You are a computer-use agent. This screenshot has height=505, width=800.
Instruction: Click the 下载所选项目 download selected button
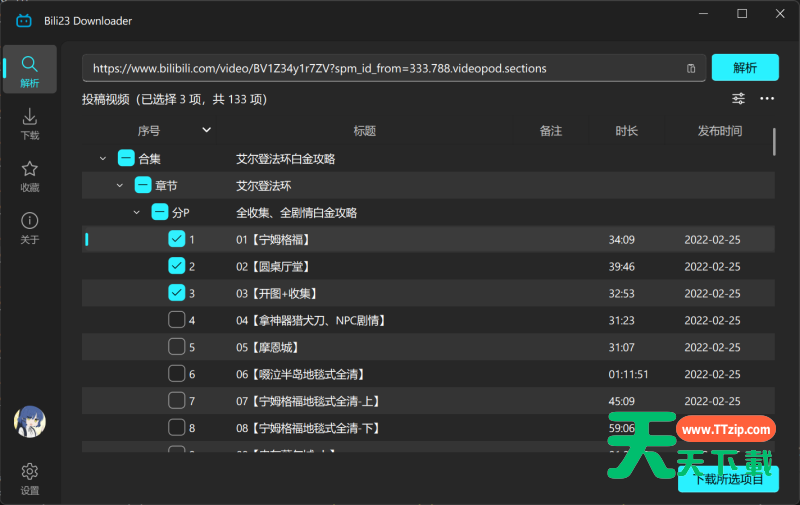(729, 479)
